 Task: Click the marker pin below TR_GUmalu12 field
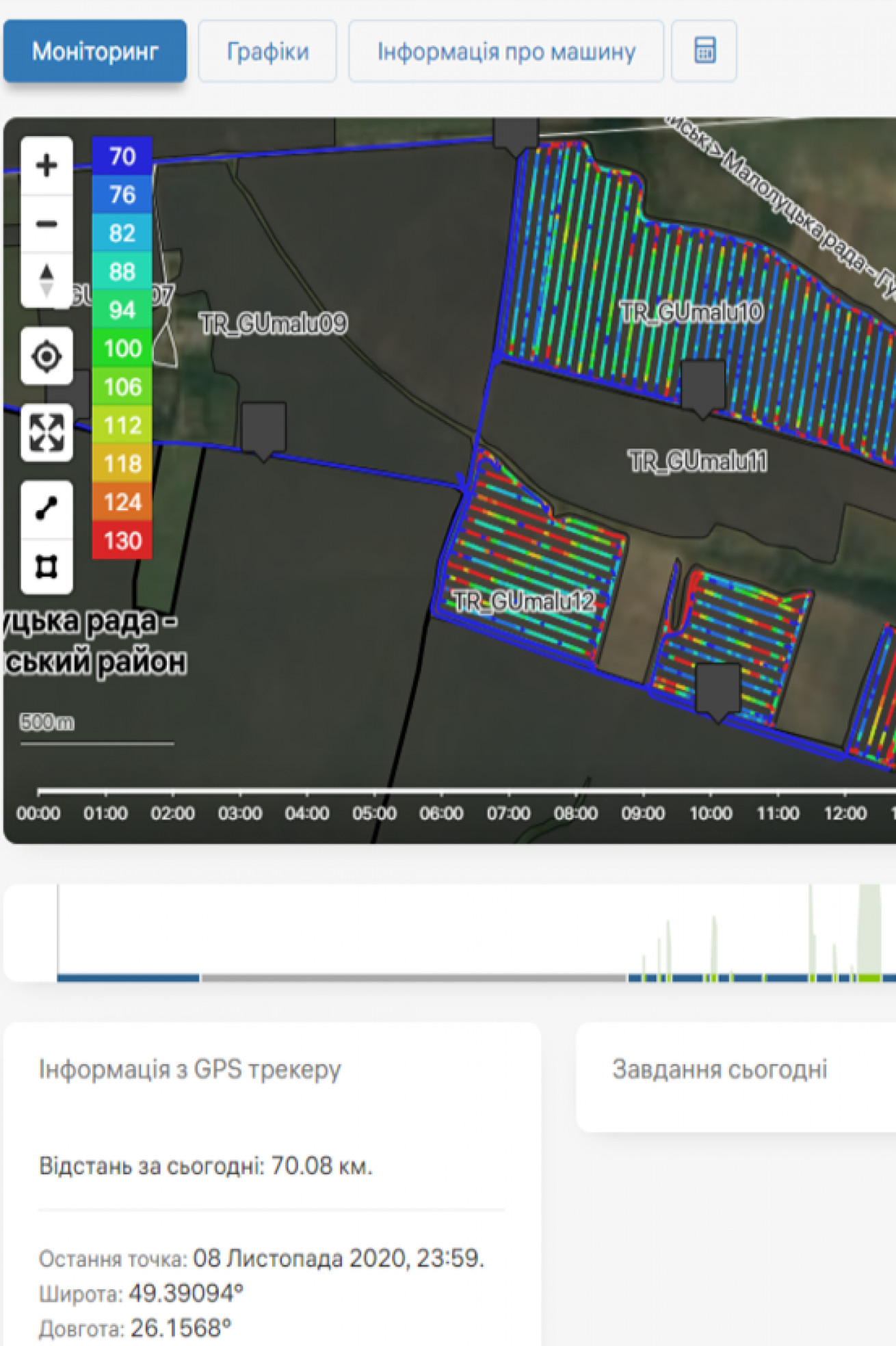717,691
